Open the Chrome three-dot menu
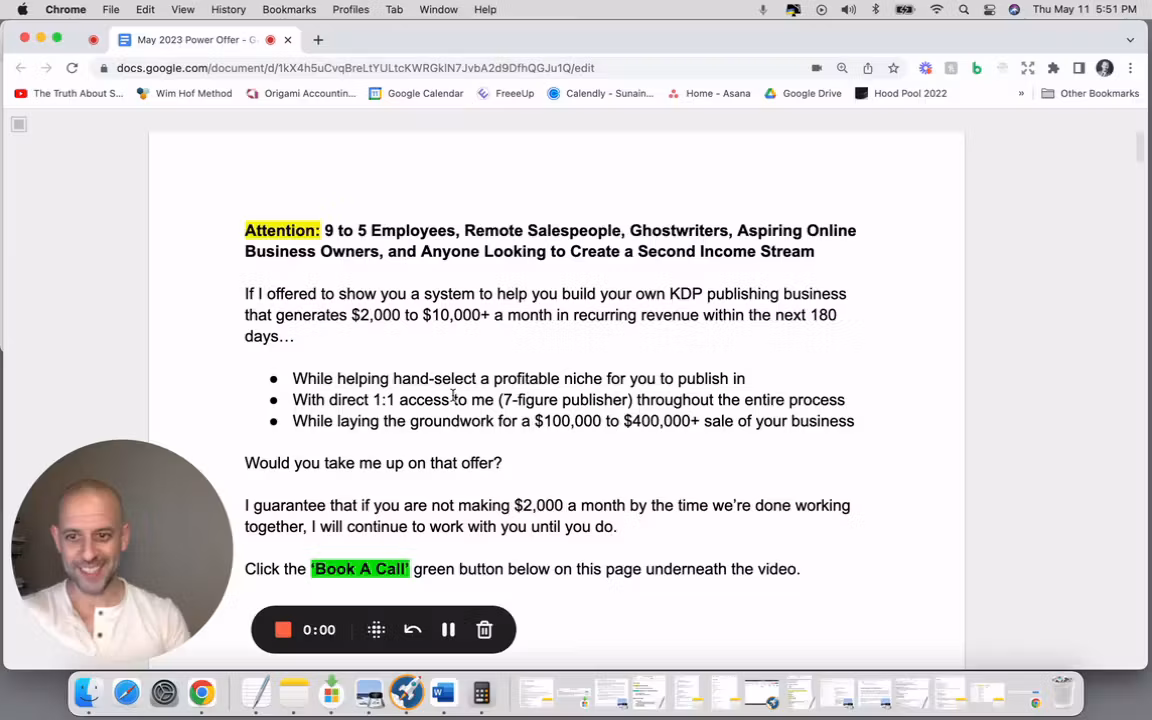Image resolution: width=1152 pixels, height=720 pixels. (1130, 68)
